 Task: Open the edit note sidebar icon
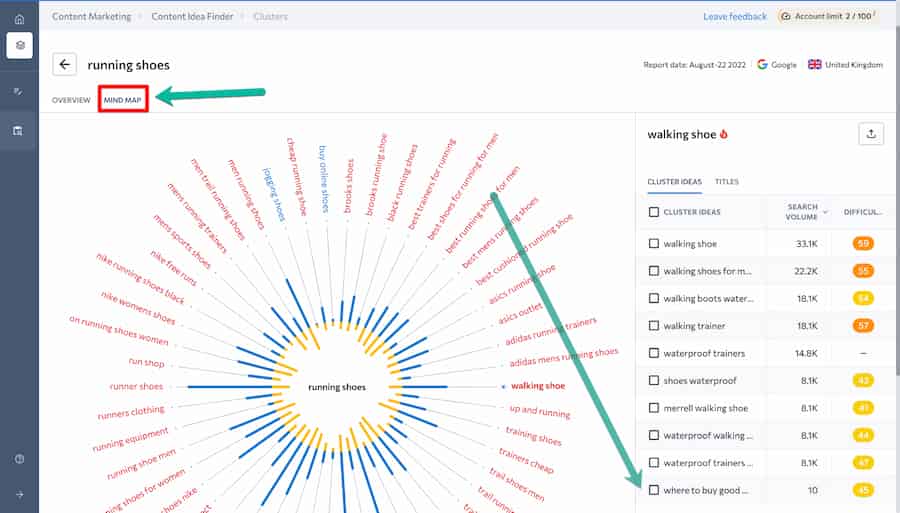click(18, 91)
